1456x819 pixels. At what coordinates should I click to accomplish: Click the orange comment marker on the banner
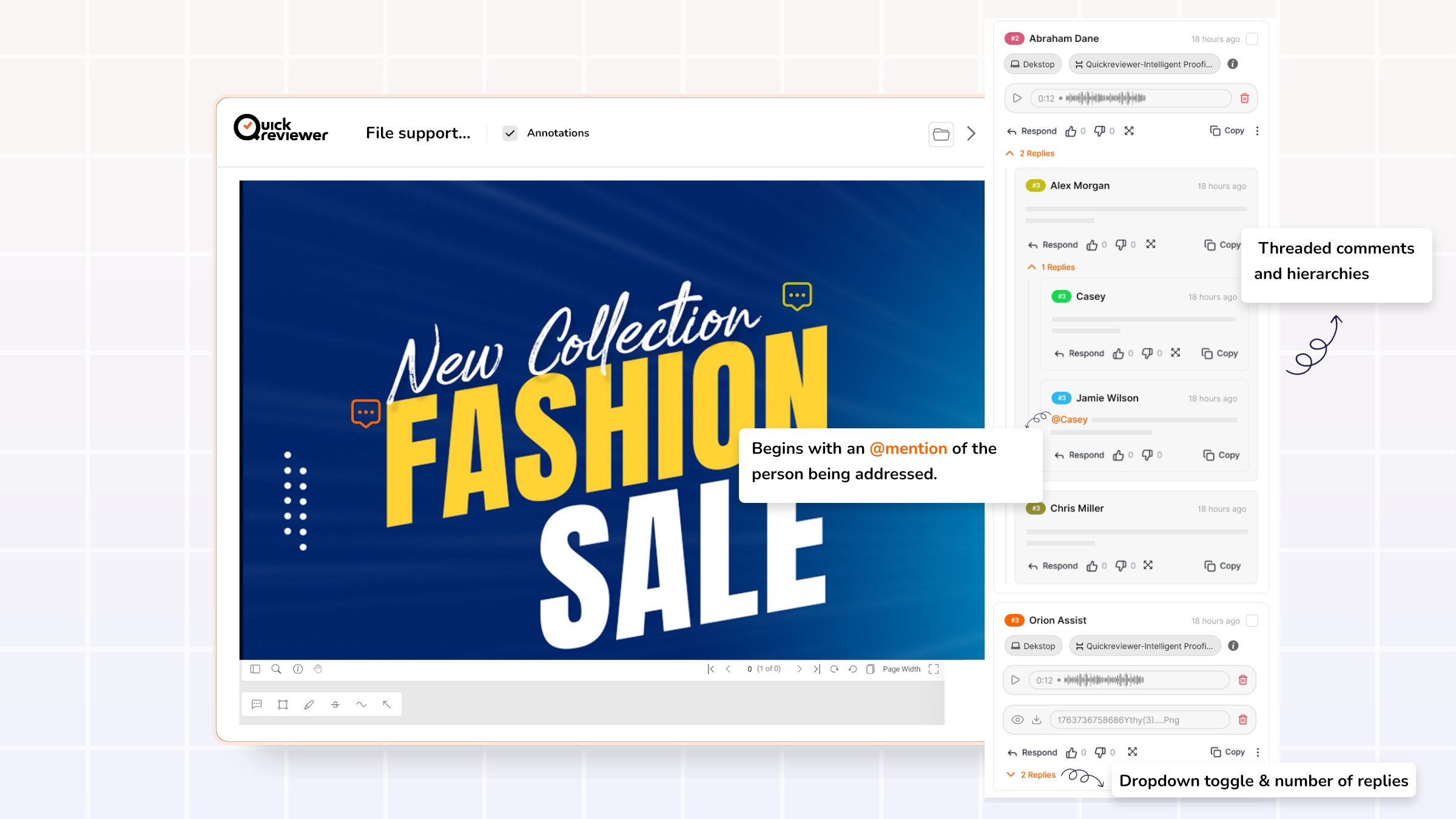click(366, 413)
